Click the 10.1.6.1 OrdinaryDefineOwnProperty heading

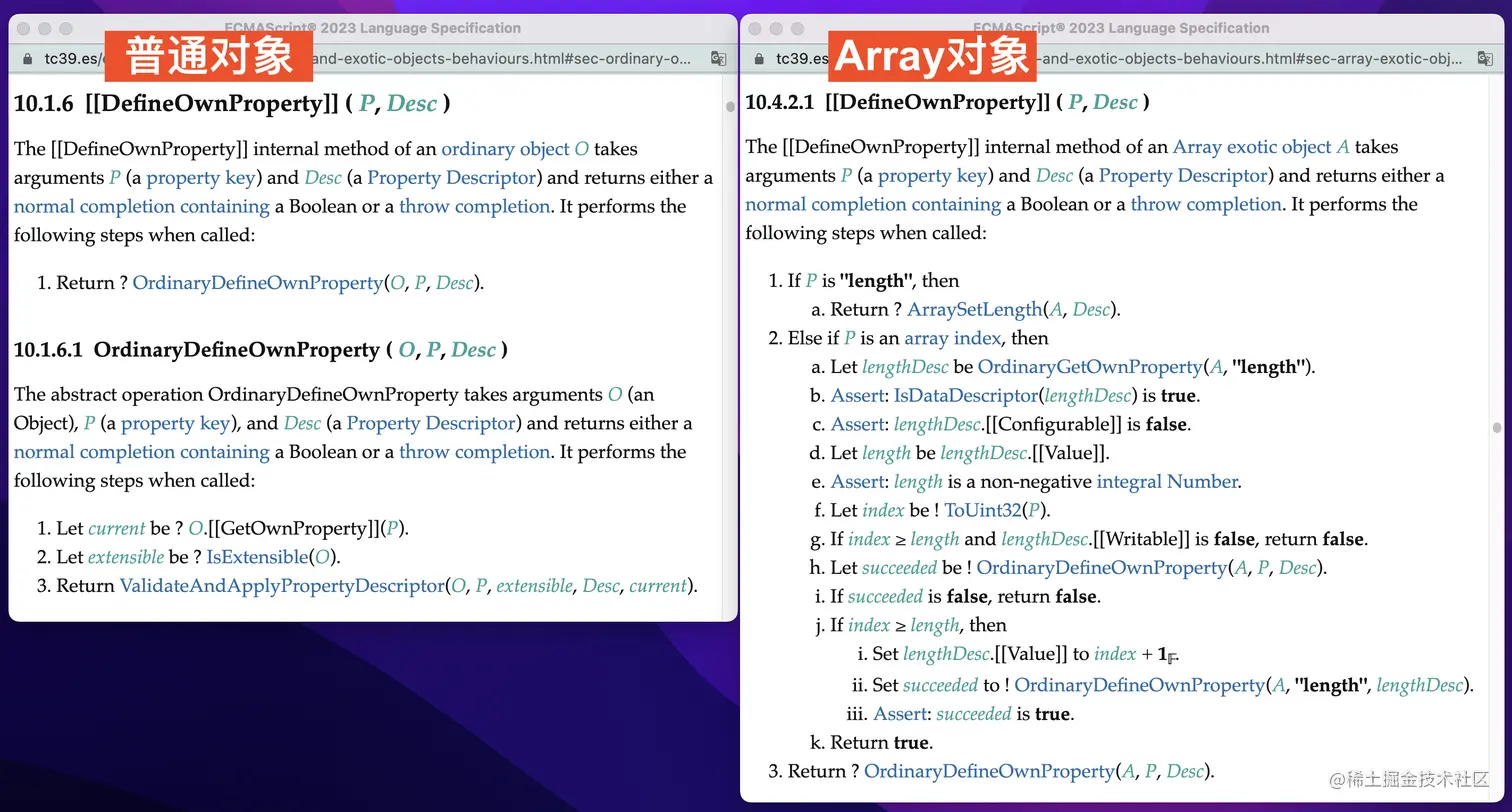(x=260, y=350)
